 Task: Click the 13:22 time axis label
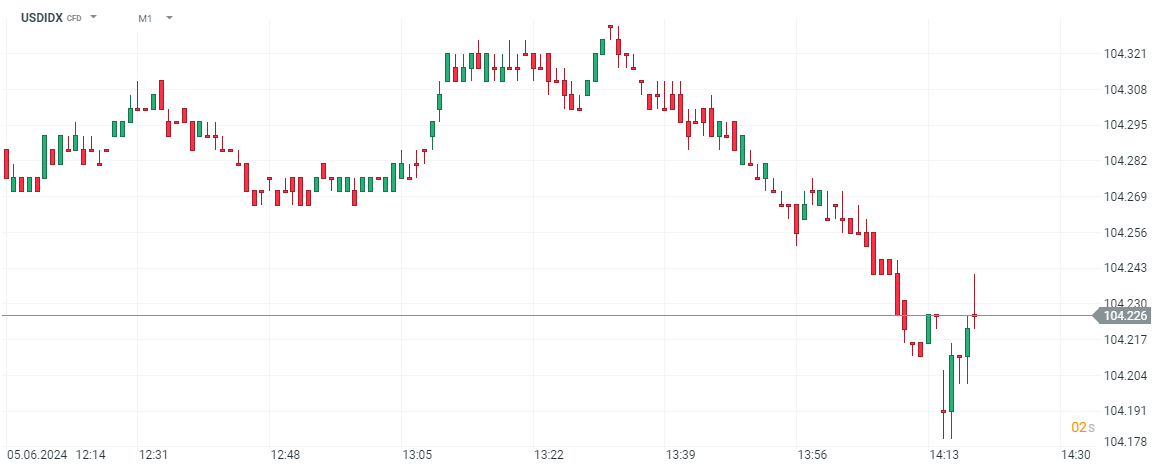(549, 455)
